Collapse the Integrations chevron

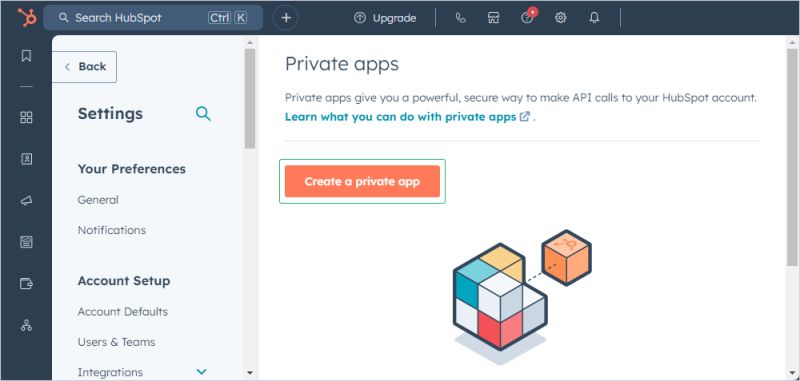(x=202, y=372)
